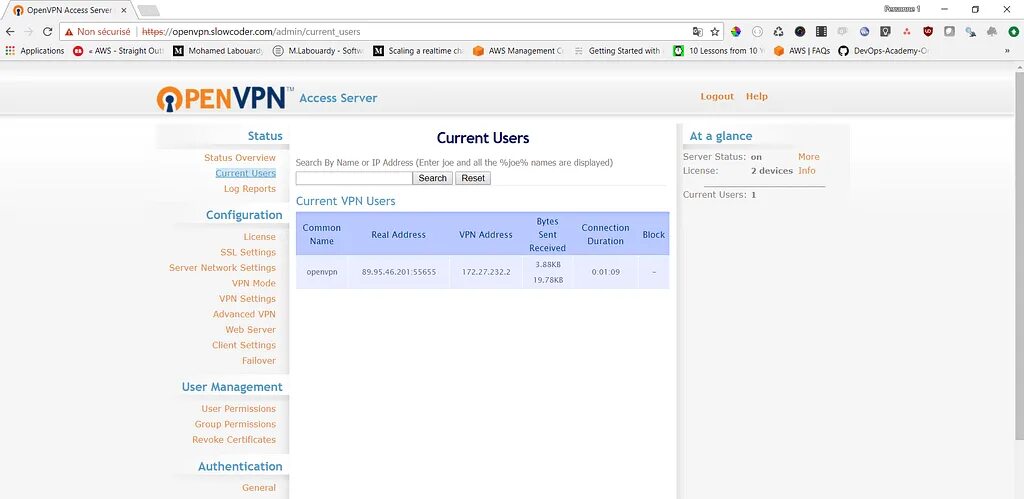Close the OpenVPN Access Server tab
Screen dimensions: 1024x499
pyautogui.click(x=124, y=10)
